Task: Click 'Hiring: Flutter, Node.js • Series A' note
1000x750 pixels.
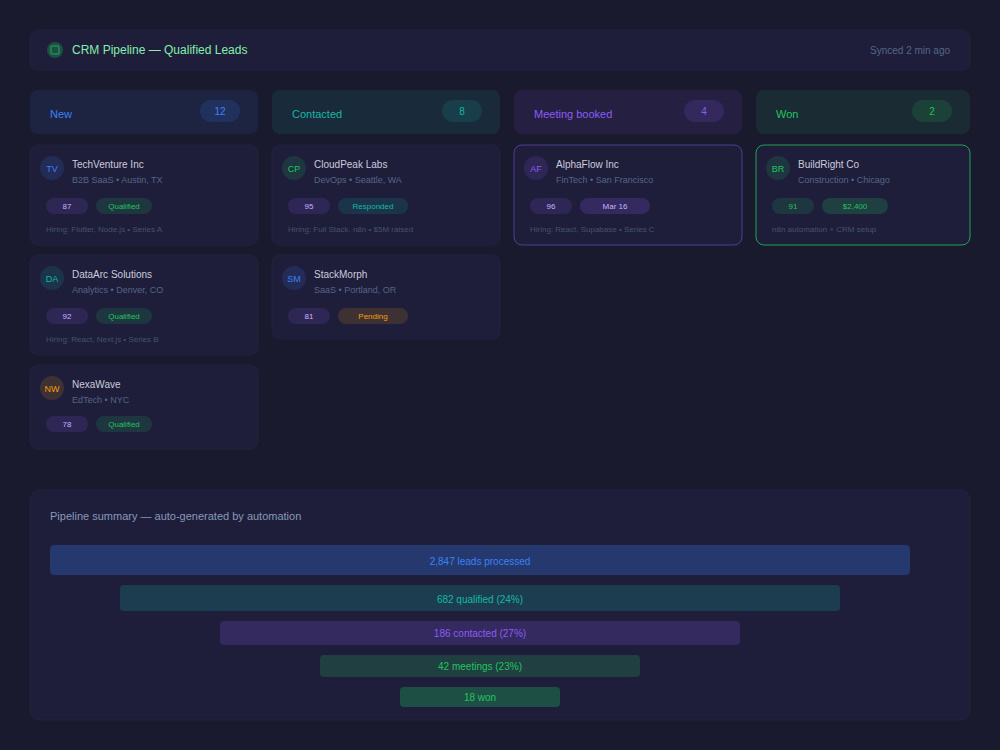Action: point(104,230)
